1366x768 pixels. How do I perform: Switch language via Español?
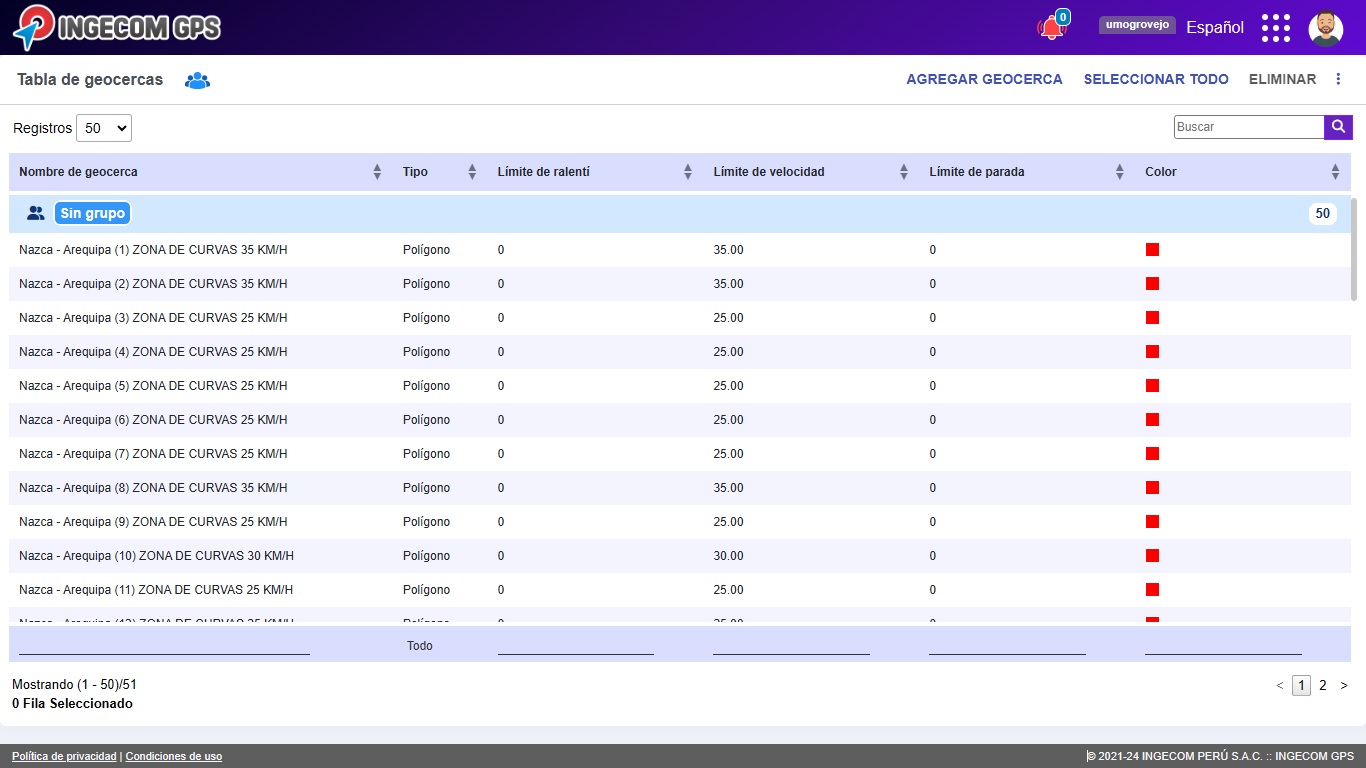coord(1214,28)
